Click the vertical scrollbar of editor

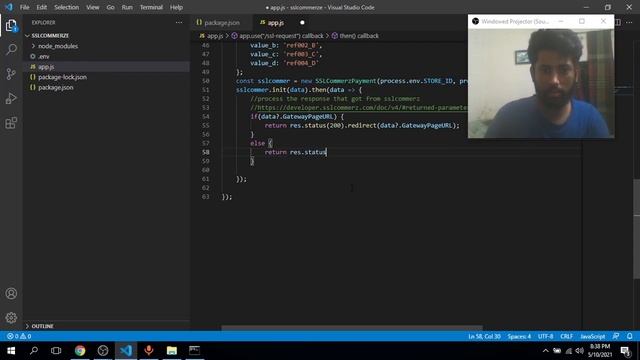click(637, 229)
